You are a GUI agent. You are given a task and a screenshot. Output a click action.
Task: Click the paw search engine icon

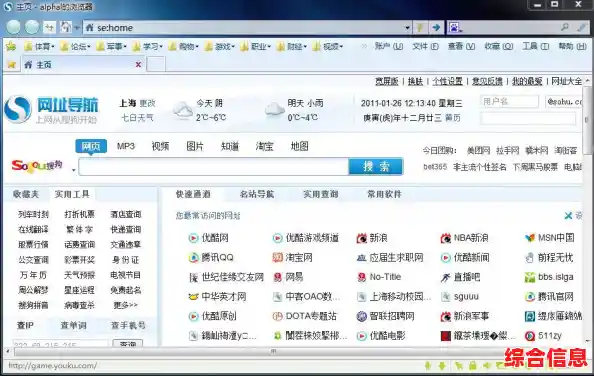point(454,27)
